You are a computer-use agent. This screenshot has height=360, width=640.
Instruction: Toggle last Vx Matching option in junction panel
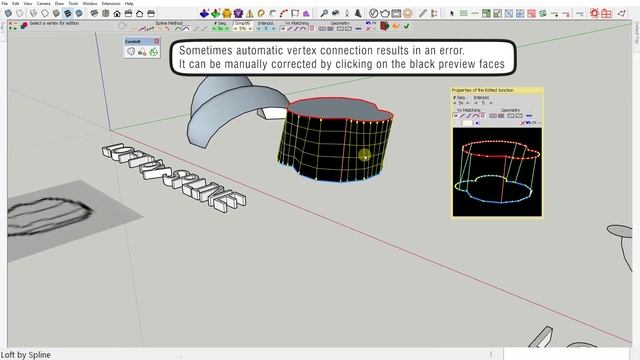coord(483,116)
